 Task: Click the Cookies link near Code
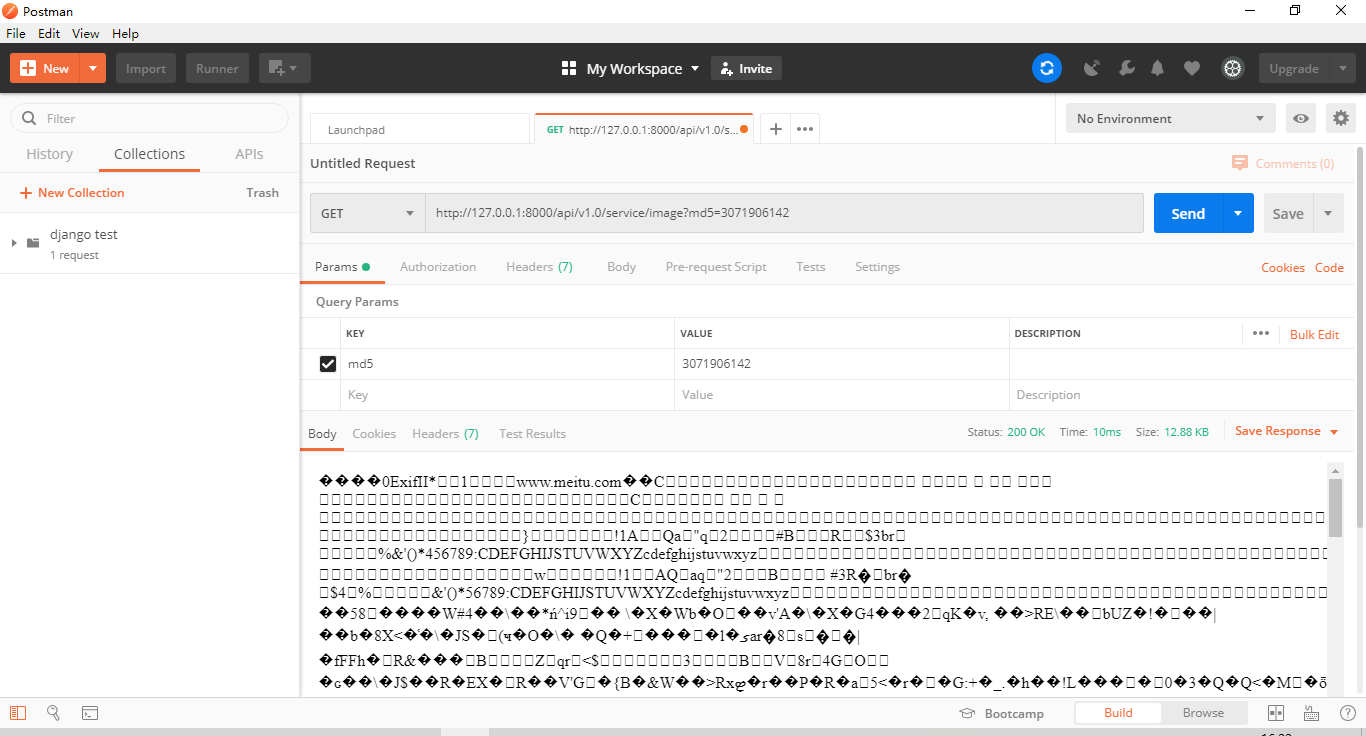pos(1283,267)
